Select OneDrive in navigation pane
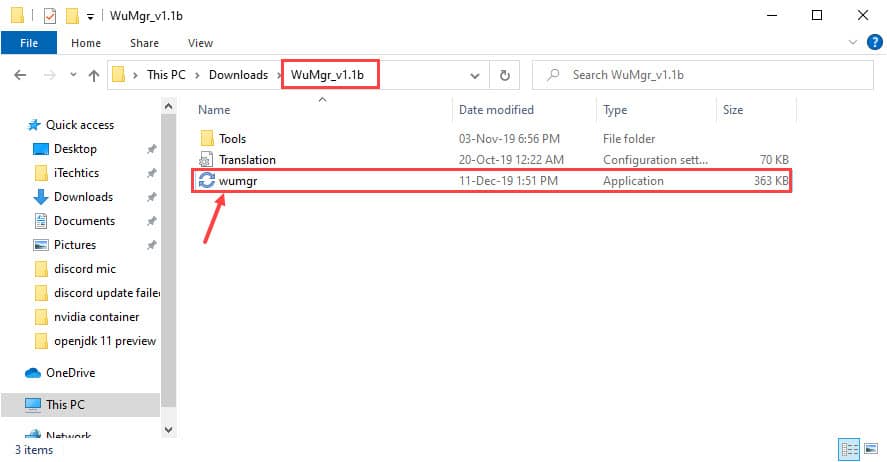Screen dimensions: 887x462 click(x=71, y=373)
